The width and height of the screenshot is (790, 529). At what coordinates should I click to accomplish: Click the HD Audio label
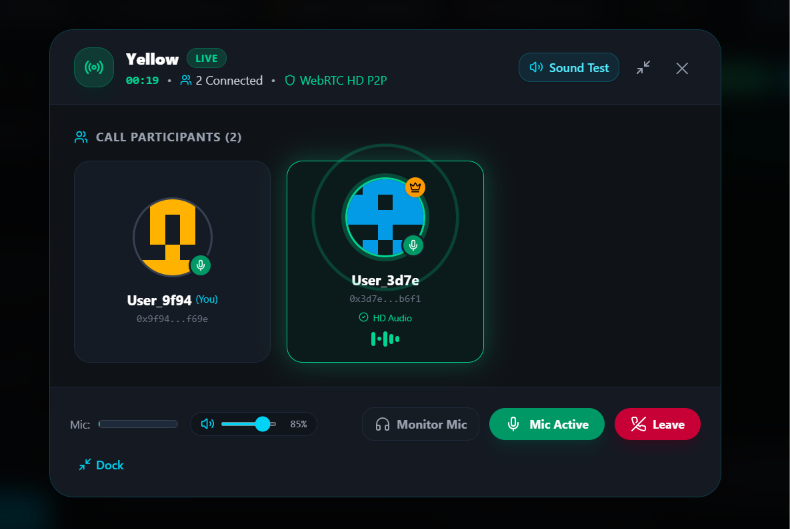point(392,318)
